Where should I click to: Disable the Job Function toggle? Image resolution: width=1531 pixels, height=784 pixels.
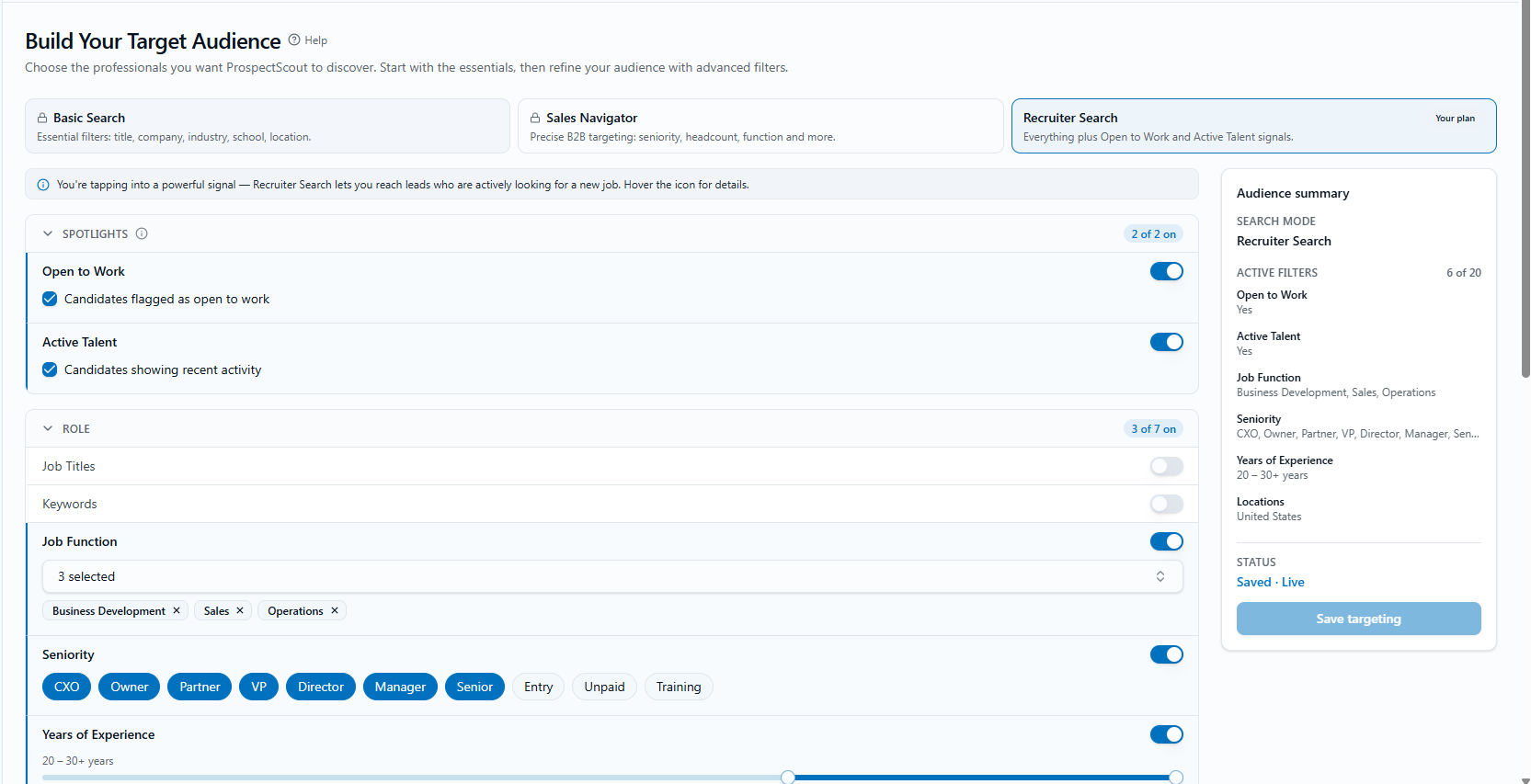(x=1167, y=541)
